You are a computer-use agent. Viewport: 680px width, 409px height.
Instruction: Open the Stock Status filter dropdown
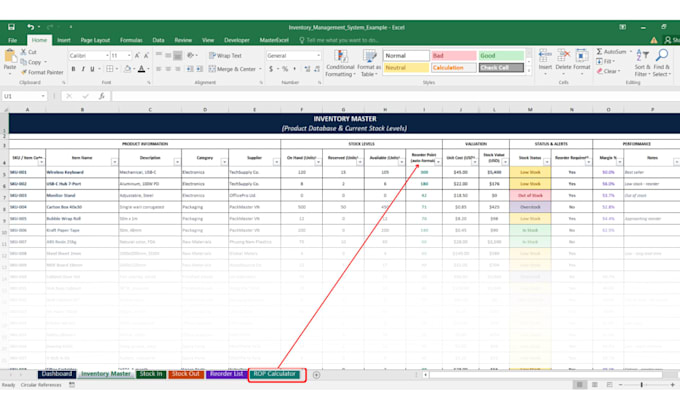click(546, 162)
